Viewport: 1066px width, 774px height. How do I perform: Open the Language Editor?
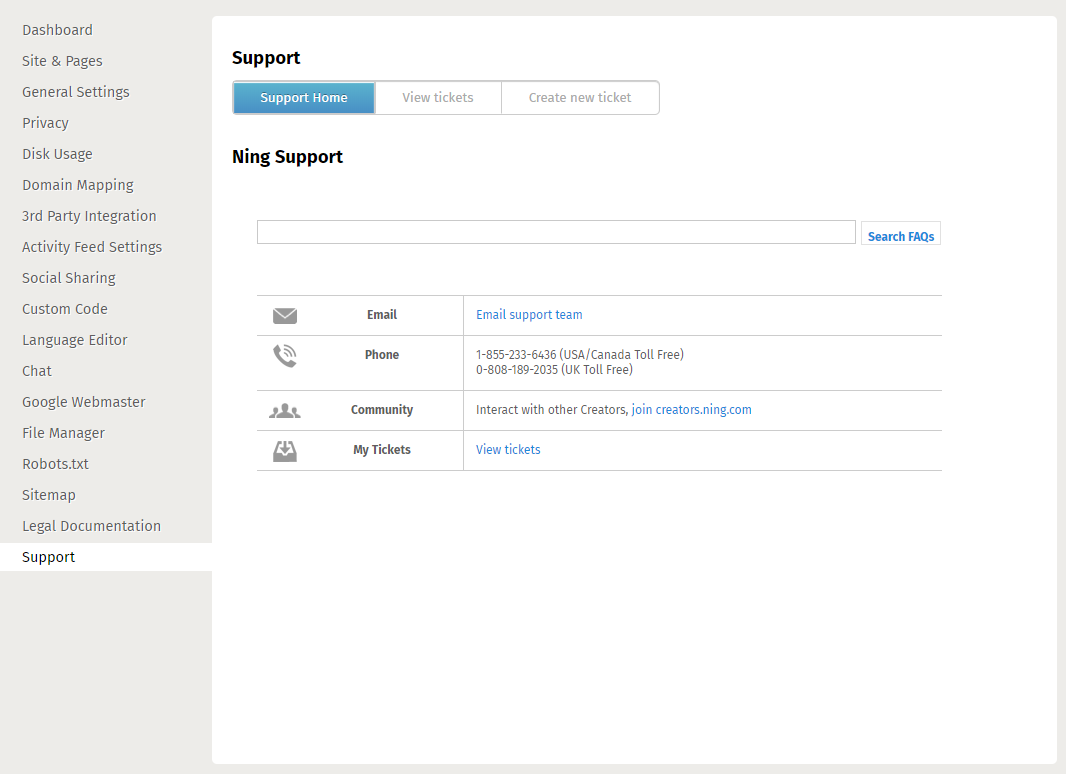tap(75, 340)
